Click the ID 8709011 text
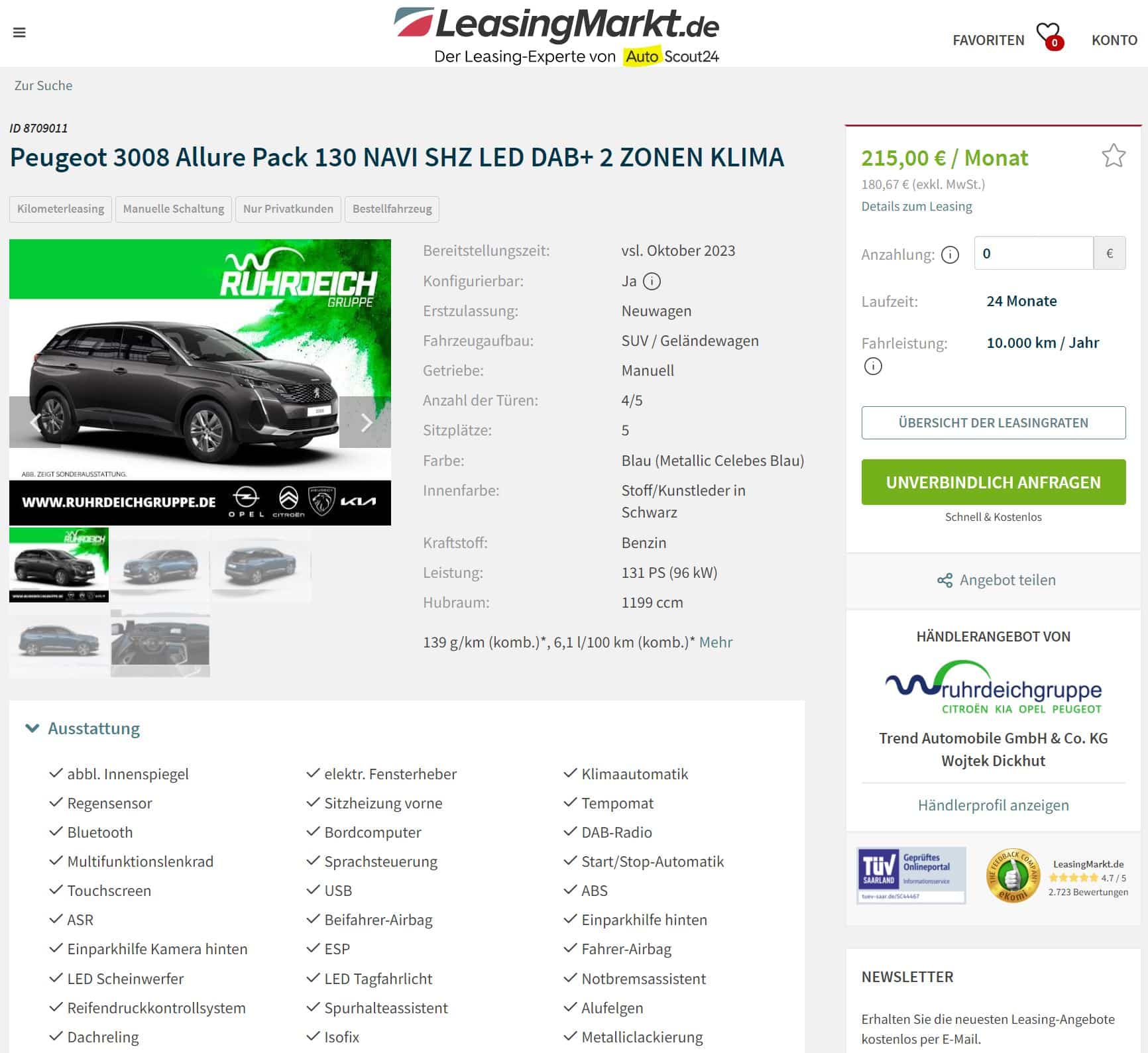This screenshot has width=1148, height=1053. pos(38,128)
